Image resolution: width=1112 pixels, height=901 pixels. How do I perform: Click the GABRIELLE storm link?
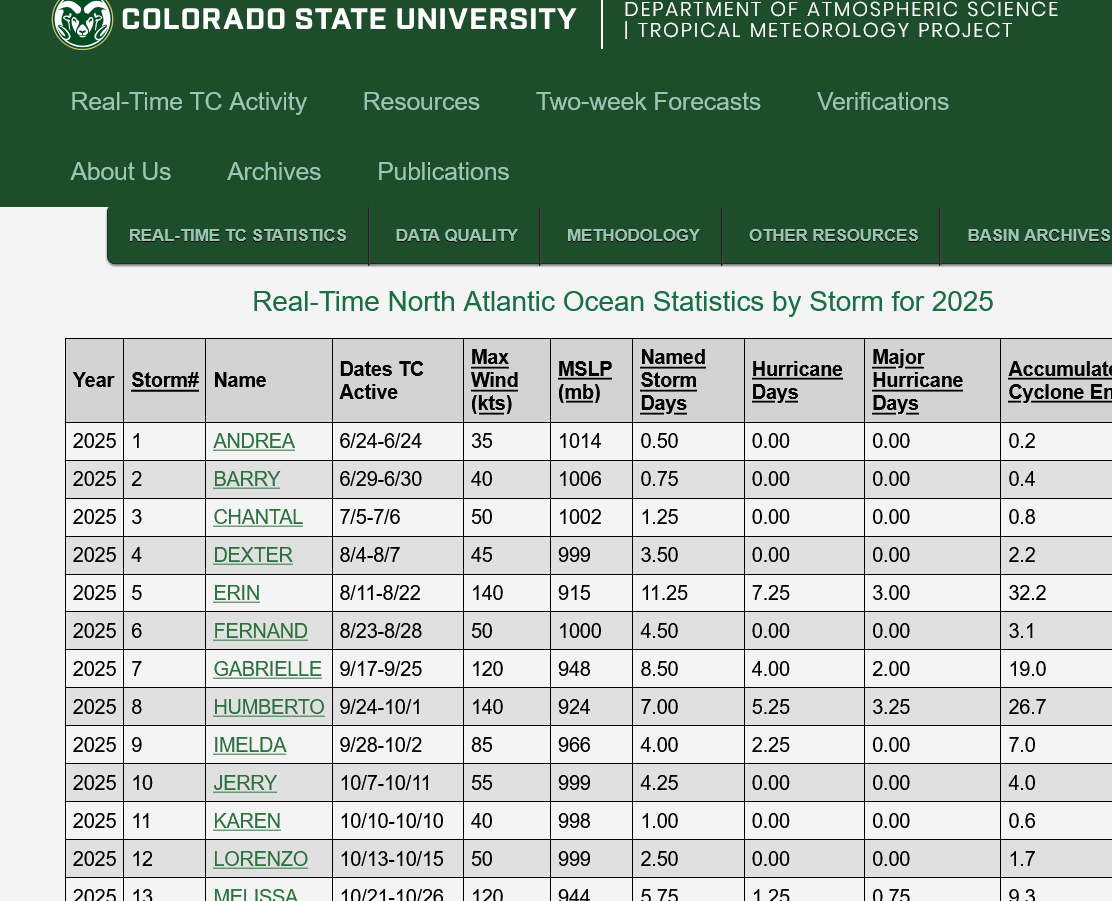pos(267,669)
